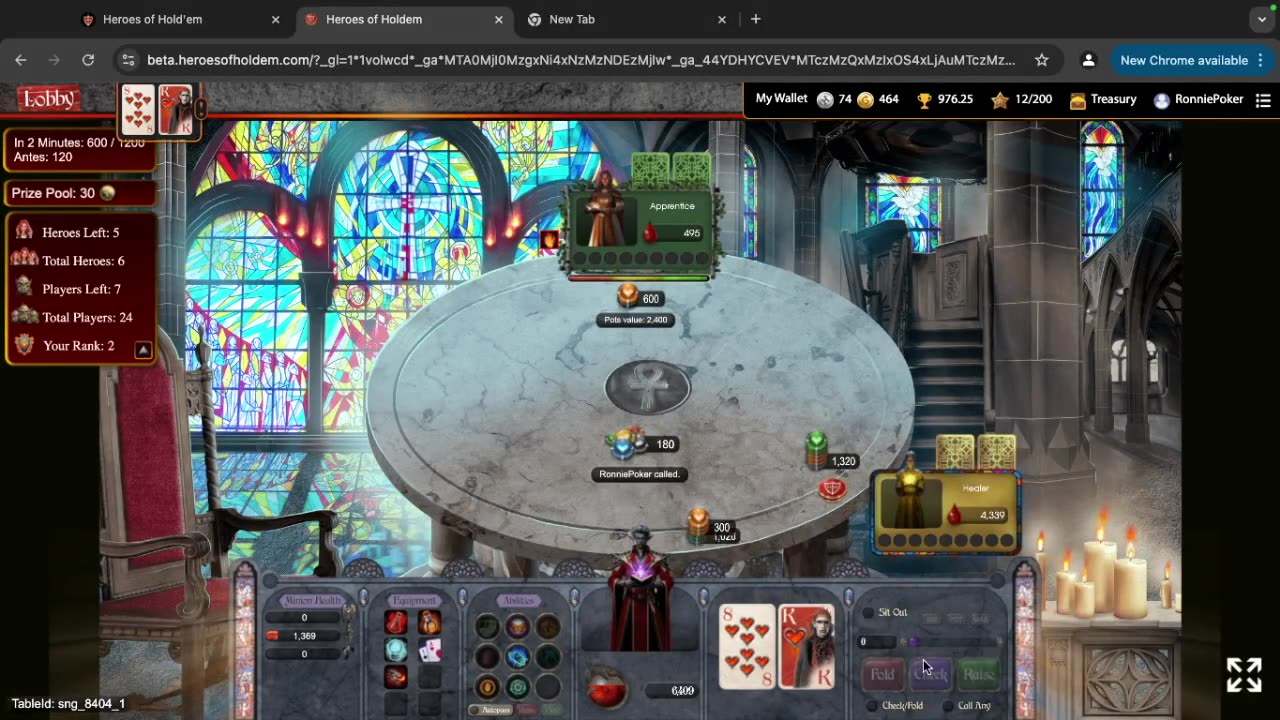1280x720 pixels.
Task: Activate the middle ability in top row
Action: click(517, 627)
